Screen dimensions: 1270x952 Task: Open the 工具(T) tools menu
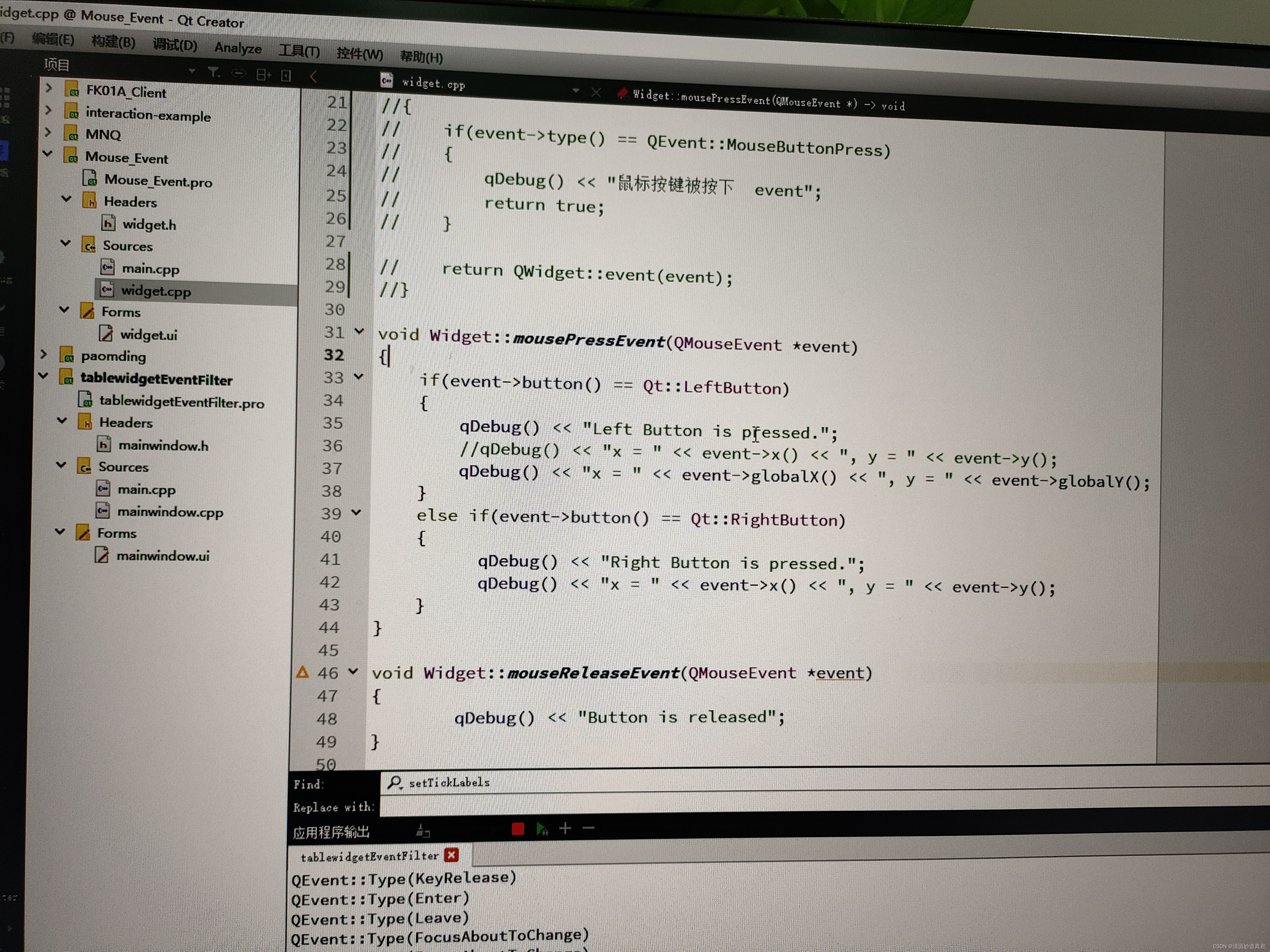299,51
